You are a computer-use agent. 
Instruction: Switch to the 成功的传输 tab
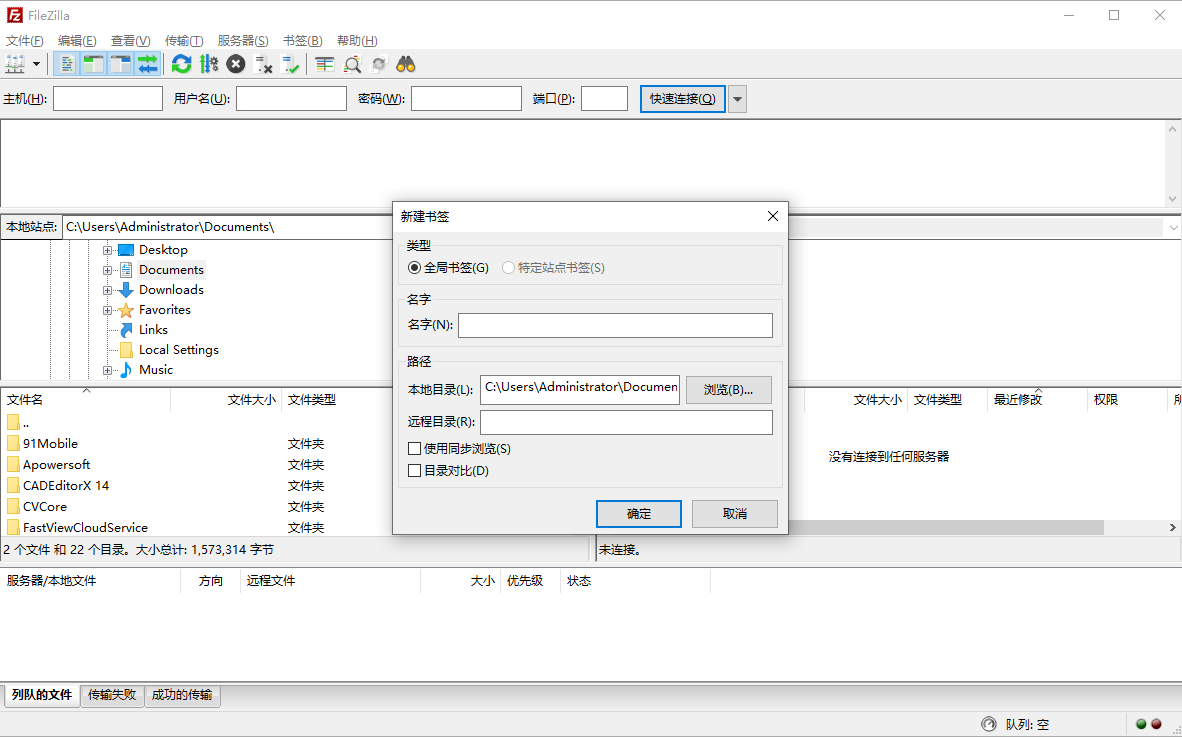point(182,695)
